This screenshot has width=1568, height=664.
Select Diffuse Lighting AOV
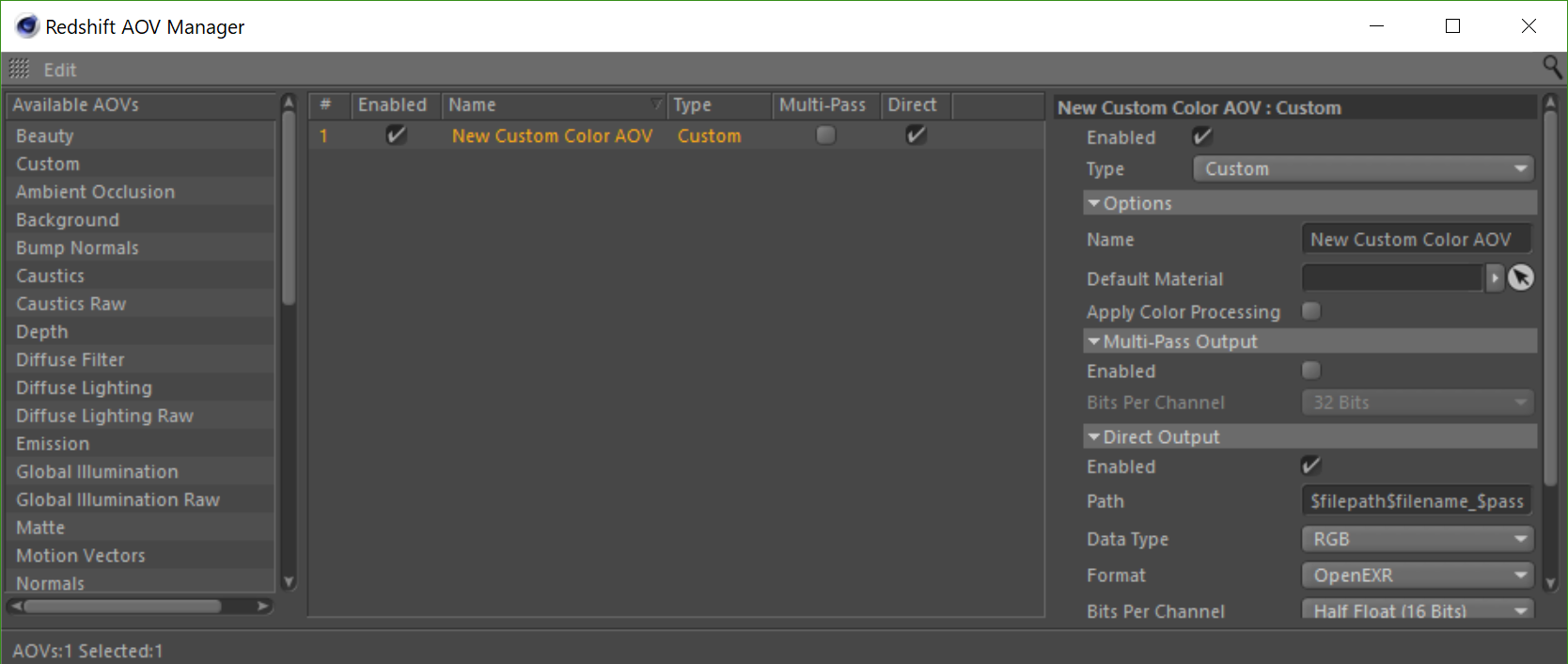(141, 387)
